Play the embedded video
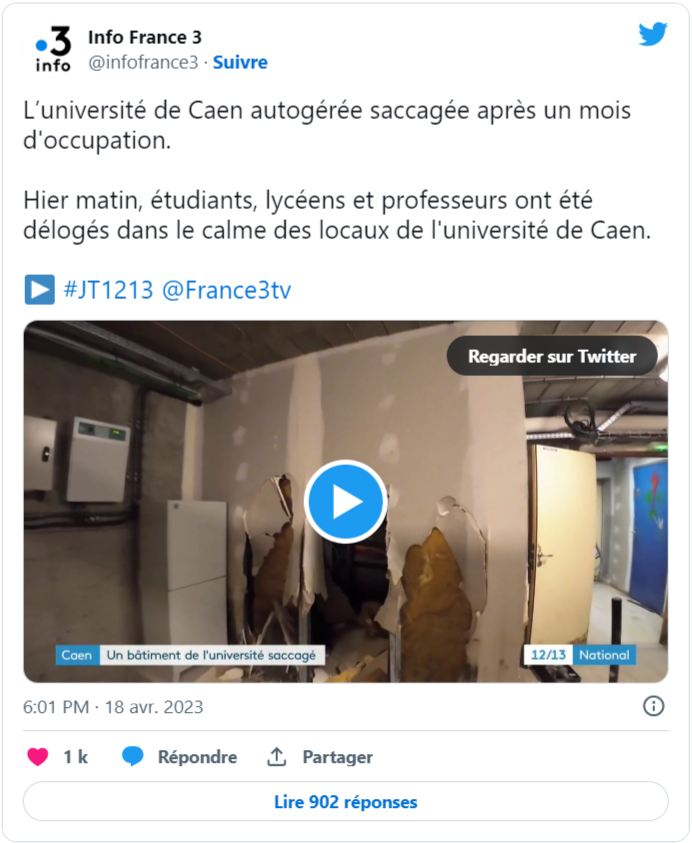 pos(345,502)
